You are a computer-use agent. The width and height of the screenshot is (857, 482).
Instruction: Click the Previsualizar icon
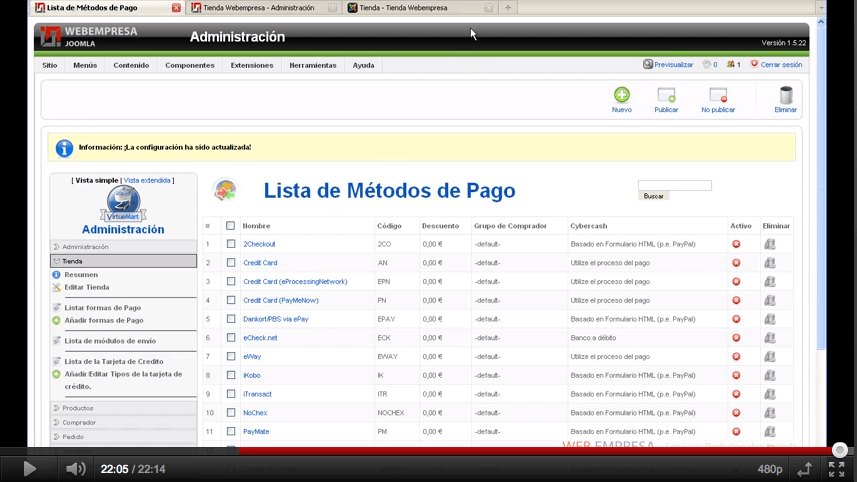648,64
